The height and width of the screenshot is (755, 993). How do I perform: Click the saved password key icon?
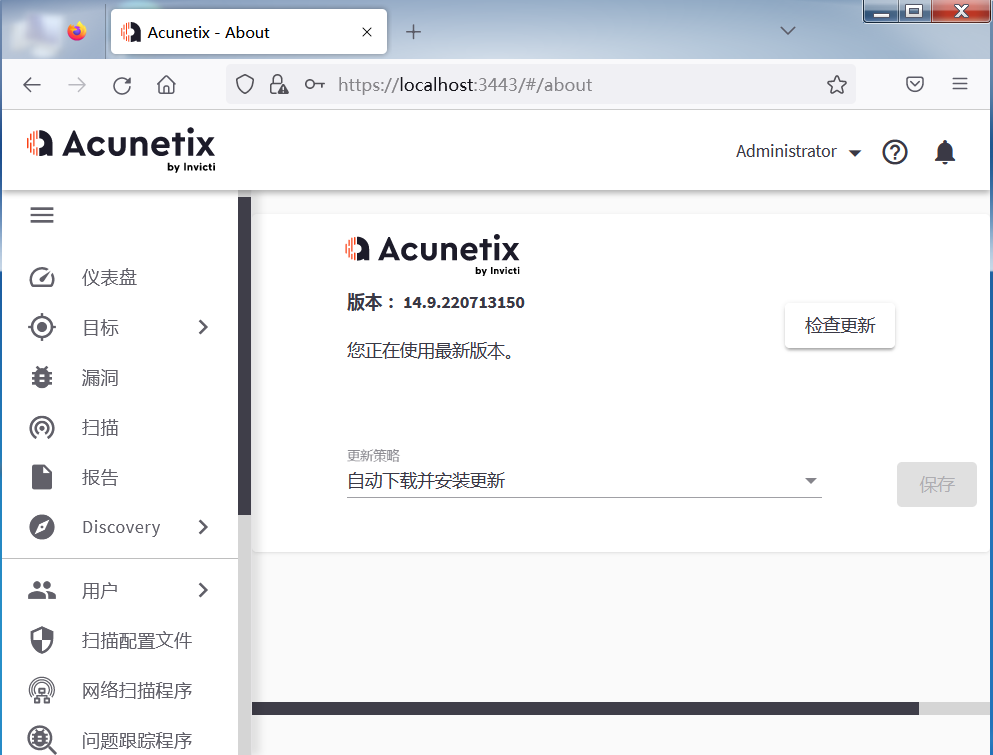point(315,84)
